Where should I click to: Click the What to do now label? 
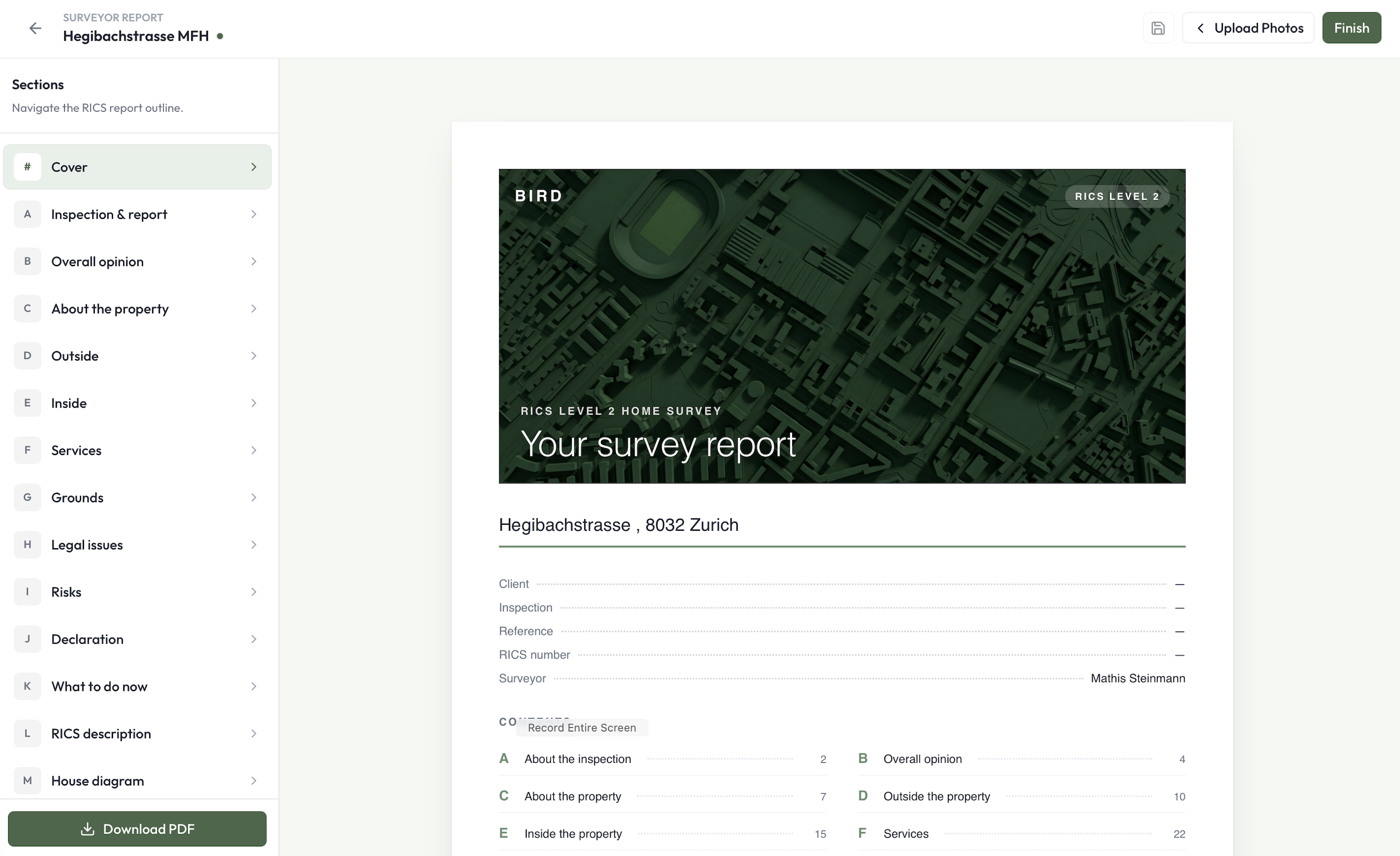click(99, 686)
